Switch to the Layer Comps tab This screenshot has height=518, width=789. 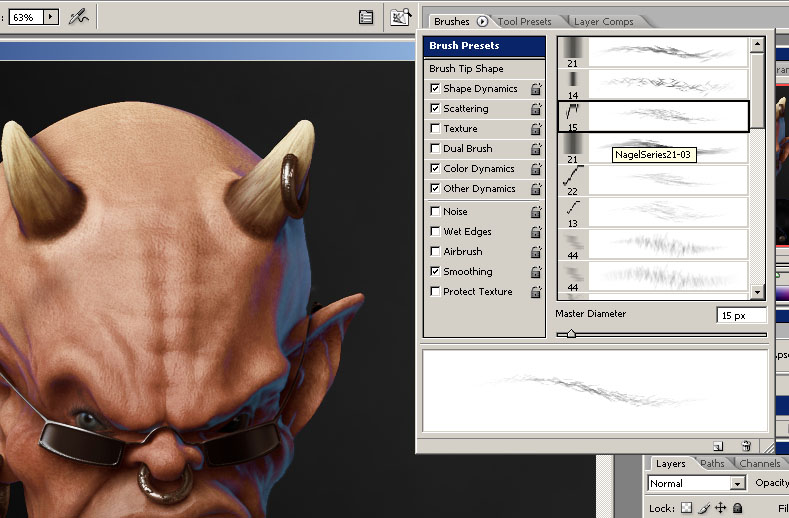click(603, 22)
